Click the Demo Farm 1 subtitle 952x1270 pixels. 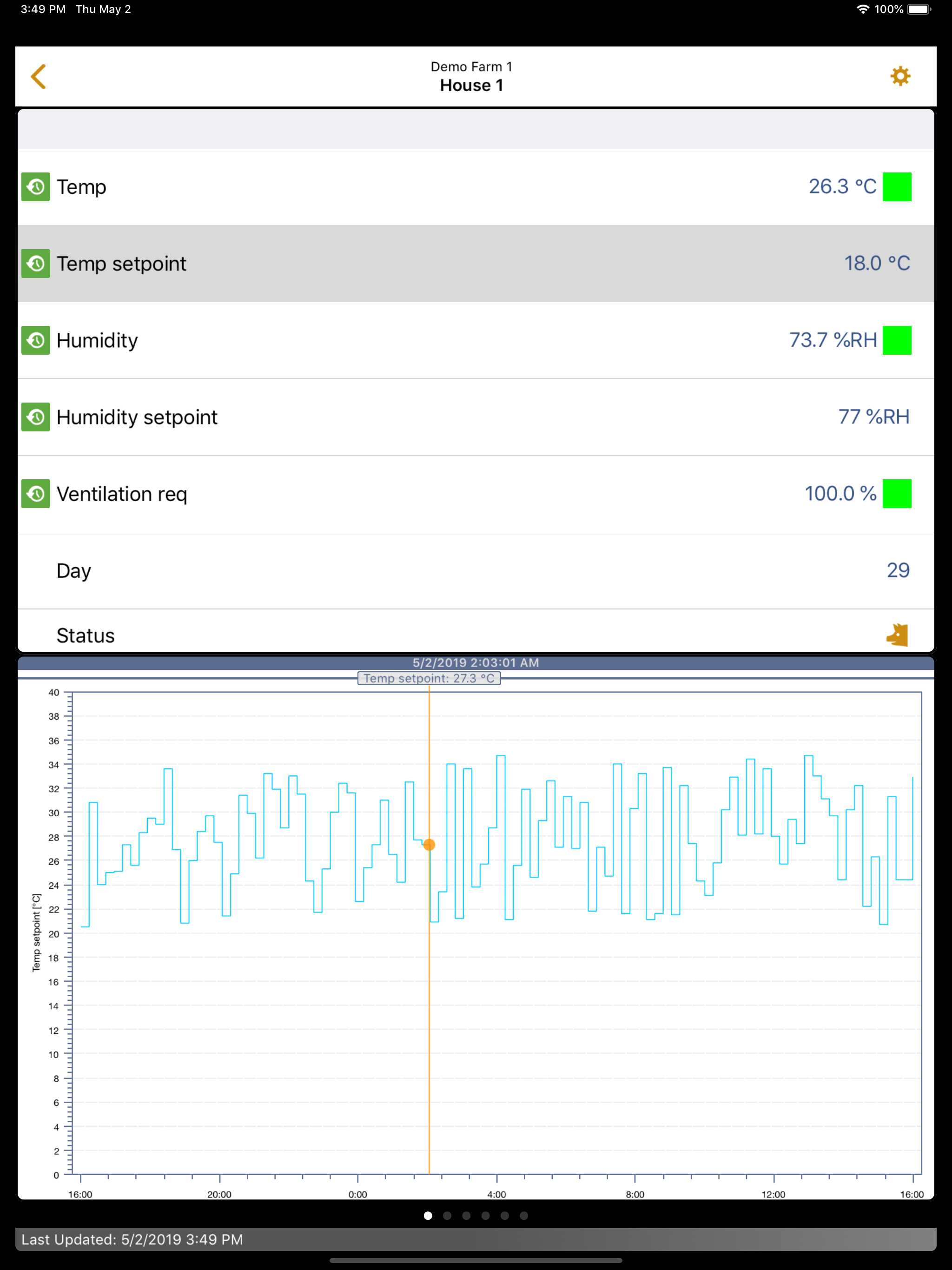click(471, 66)
